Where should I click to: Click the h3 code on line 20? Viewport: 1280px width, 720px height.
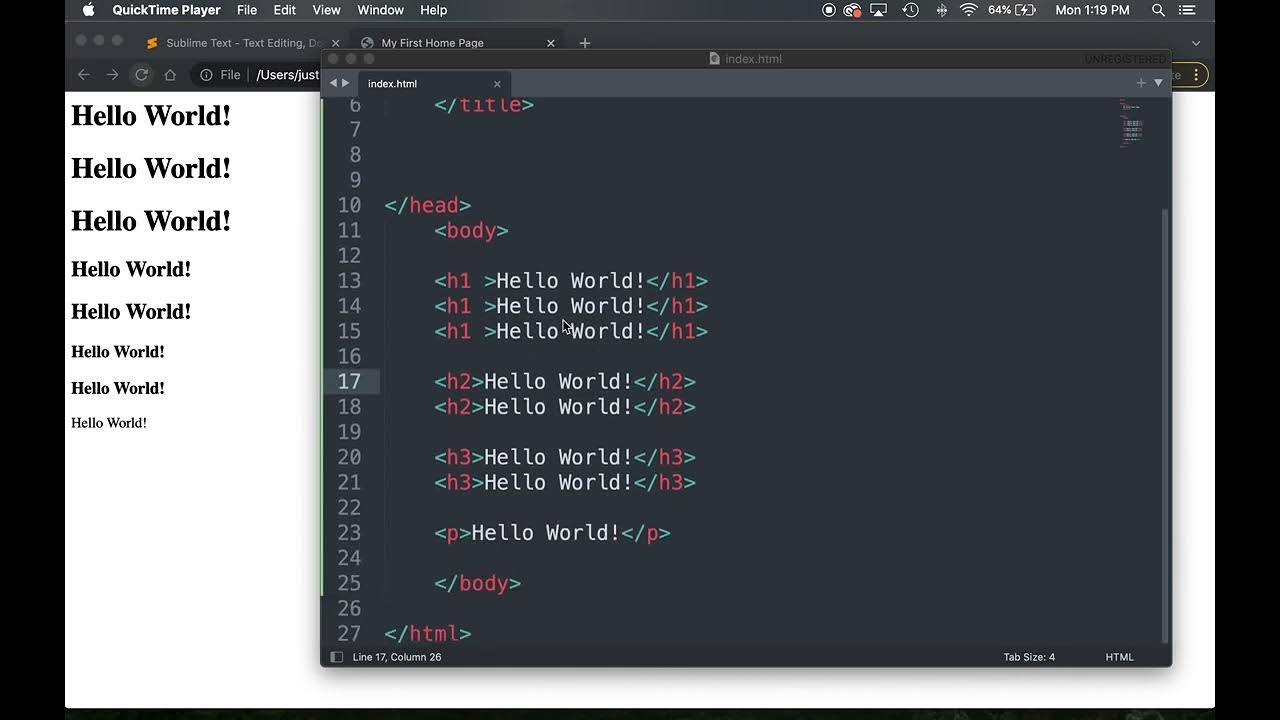(565, 457)
